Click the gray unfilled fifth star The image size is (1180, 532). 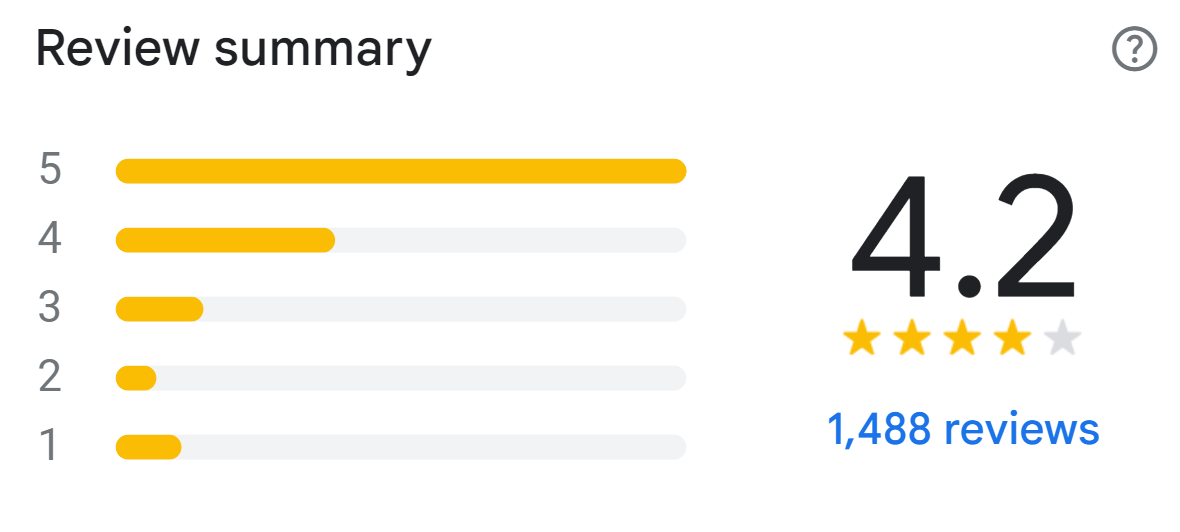pos(1062,339)
